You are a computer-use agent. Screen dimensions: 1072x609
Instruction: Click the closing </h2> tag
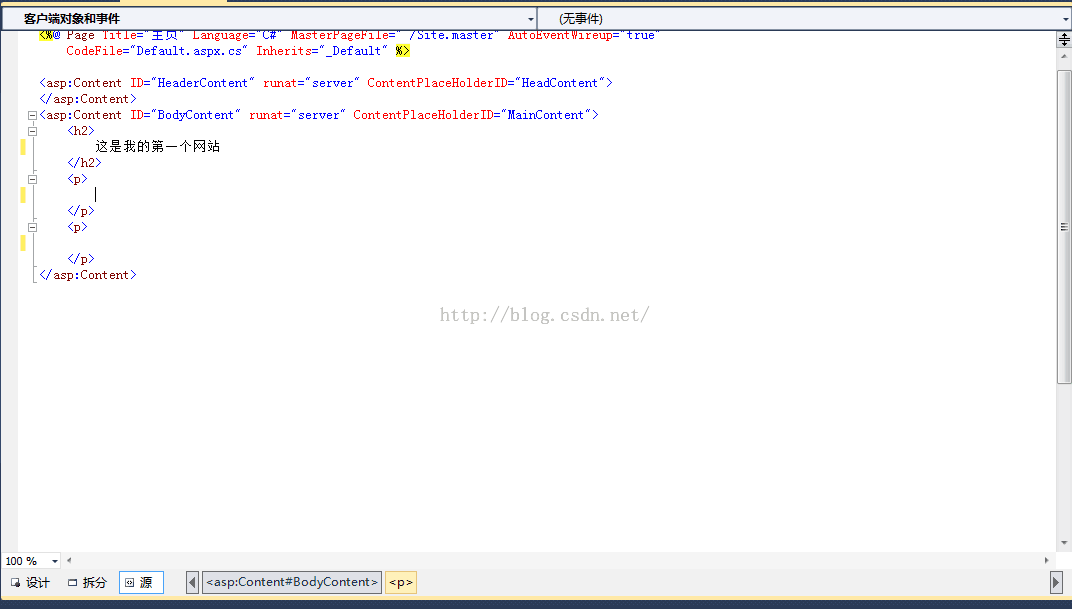84,163
